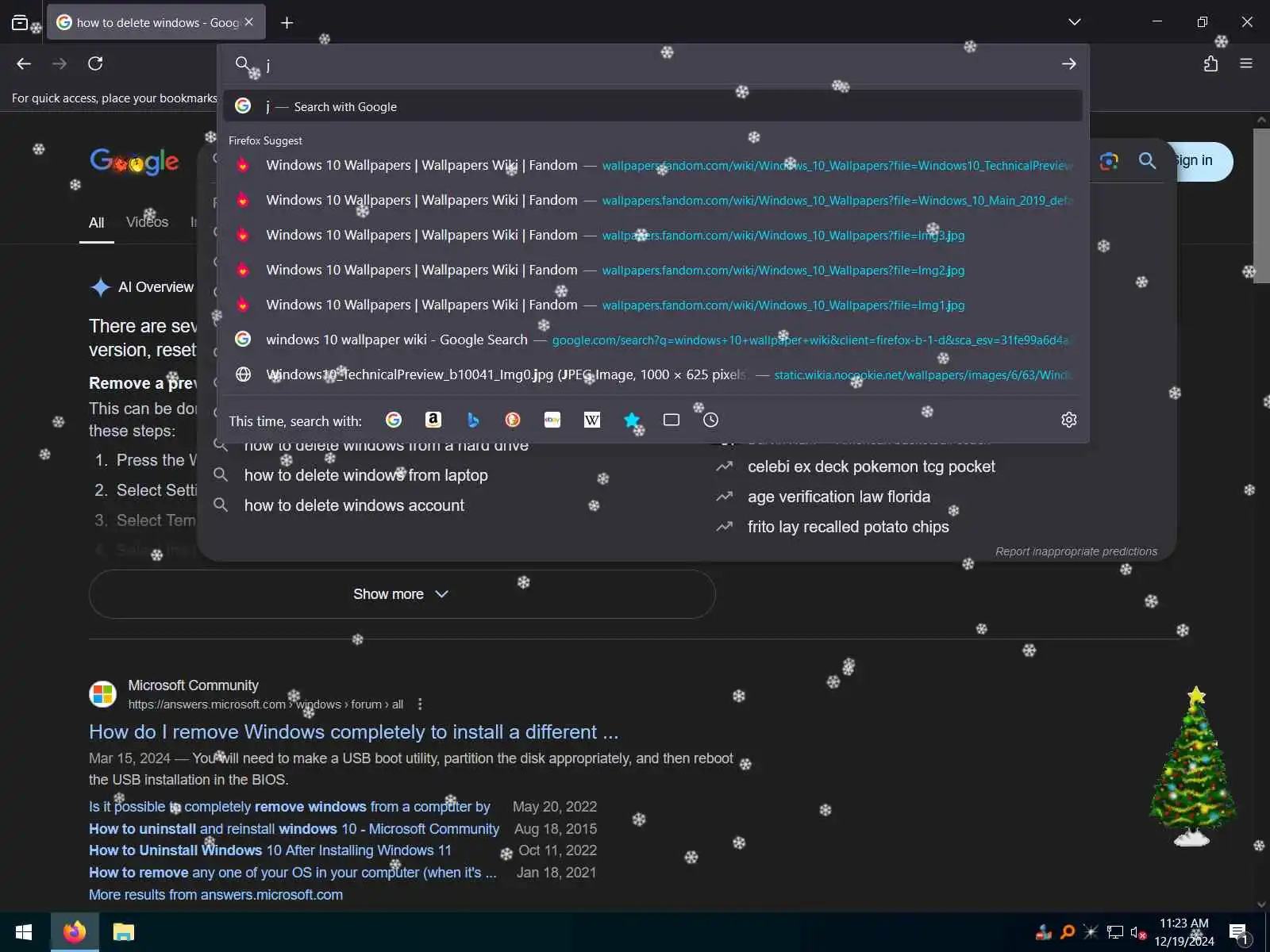Image resolution: width=1270 pixels, height=952 pixels.
Task: Open the Google logo home link
Action: pyautogui.click(x=134, y=161)
